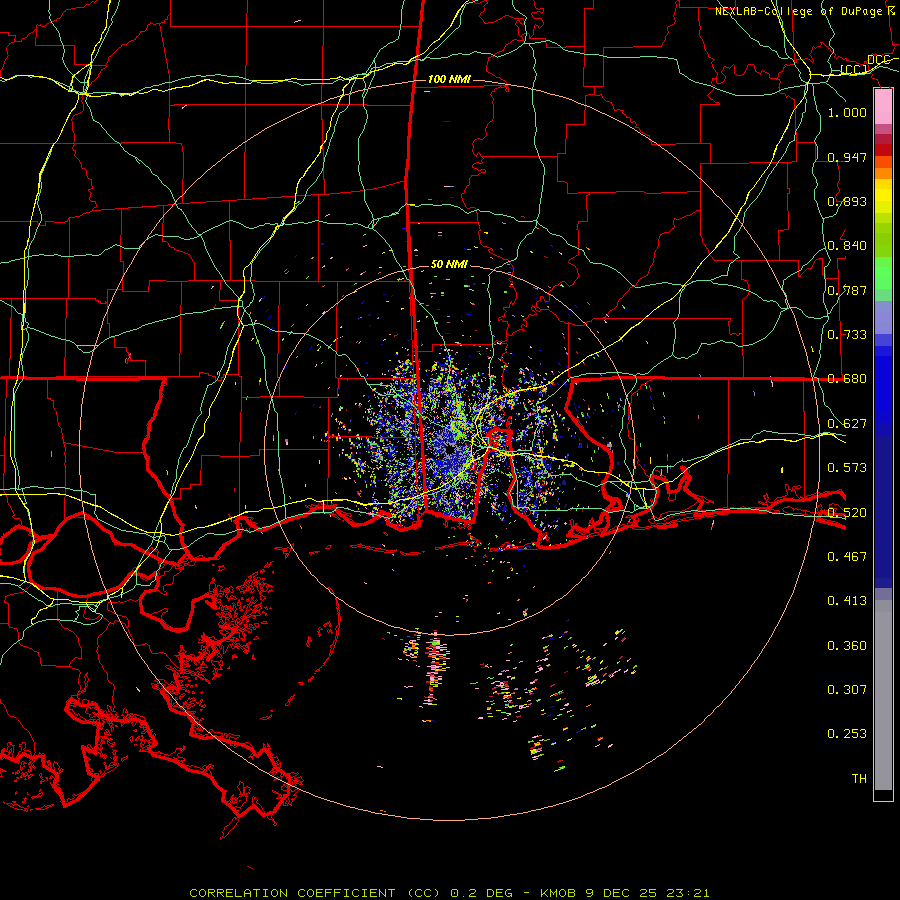Click the color scale value 0.680
Image resolution: width=900 pixels, height=900 pixels.
[x=847, y=378]
